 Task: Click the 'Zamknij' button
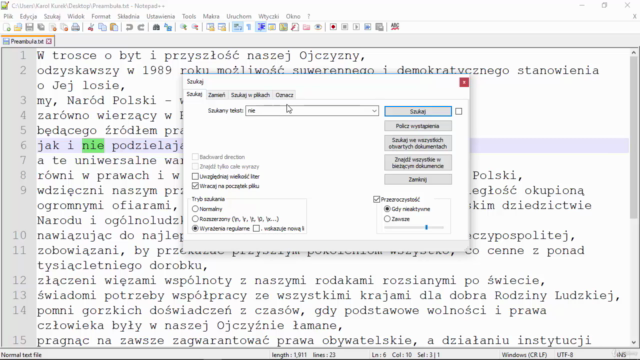point(418,179)
